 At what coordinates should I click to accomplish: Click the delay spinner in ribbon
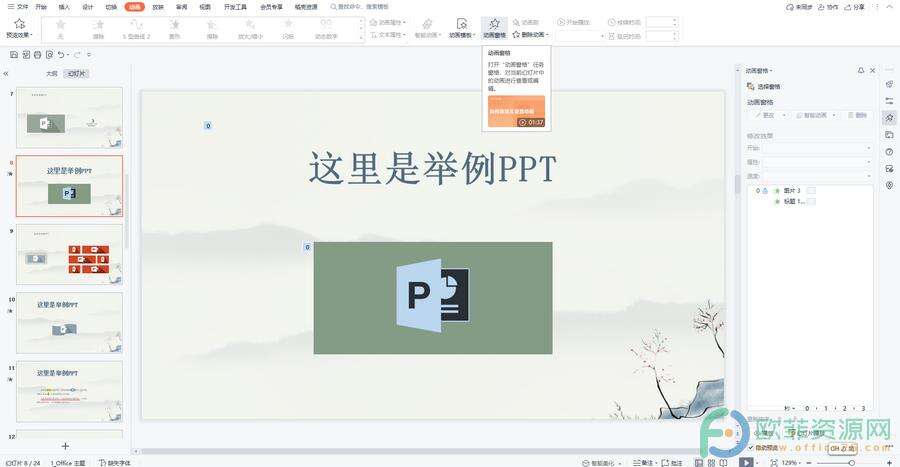click(x=662, y=36)
